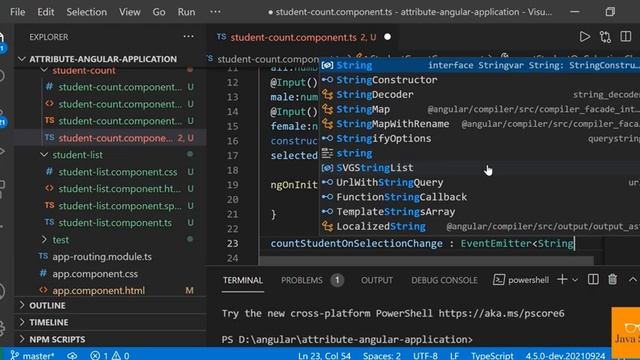Choose StringMapWithRename suggestion
640x360 pixels.
point(479,124)
